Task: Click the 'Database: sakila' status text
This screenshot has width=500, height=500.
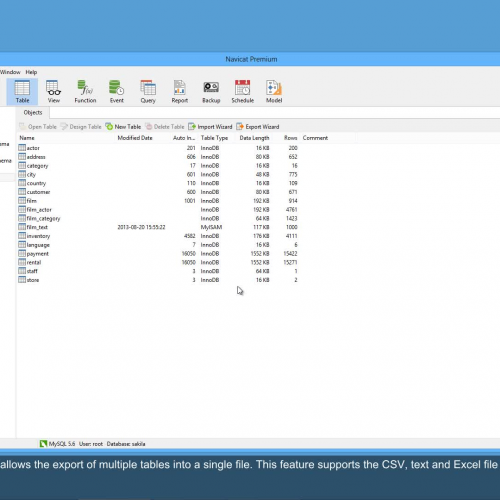Action: tap(126, 444)
